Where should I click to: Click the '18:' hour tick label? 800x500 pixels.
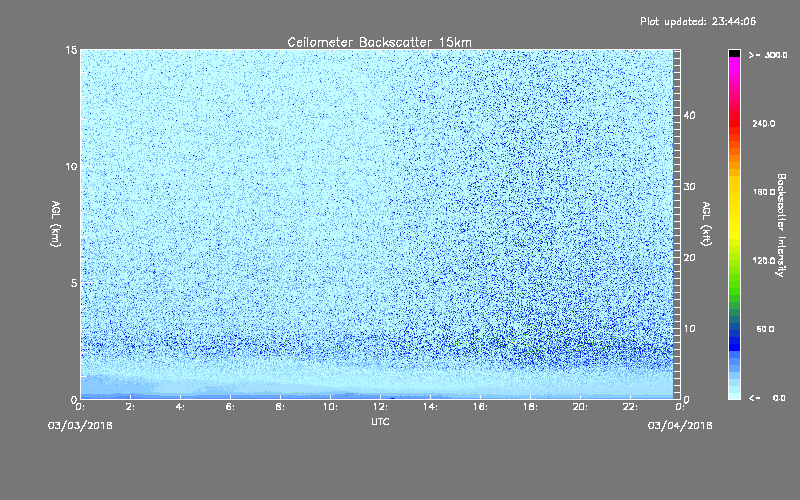(530, 407)
